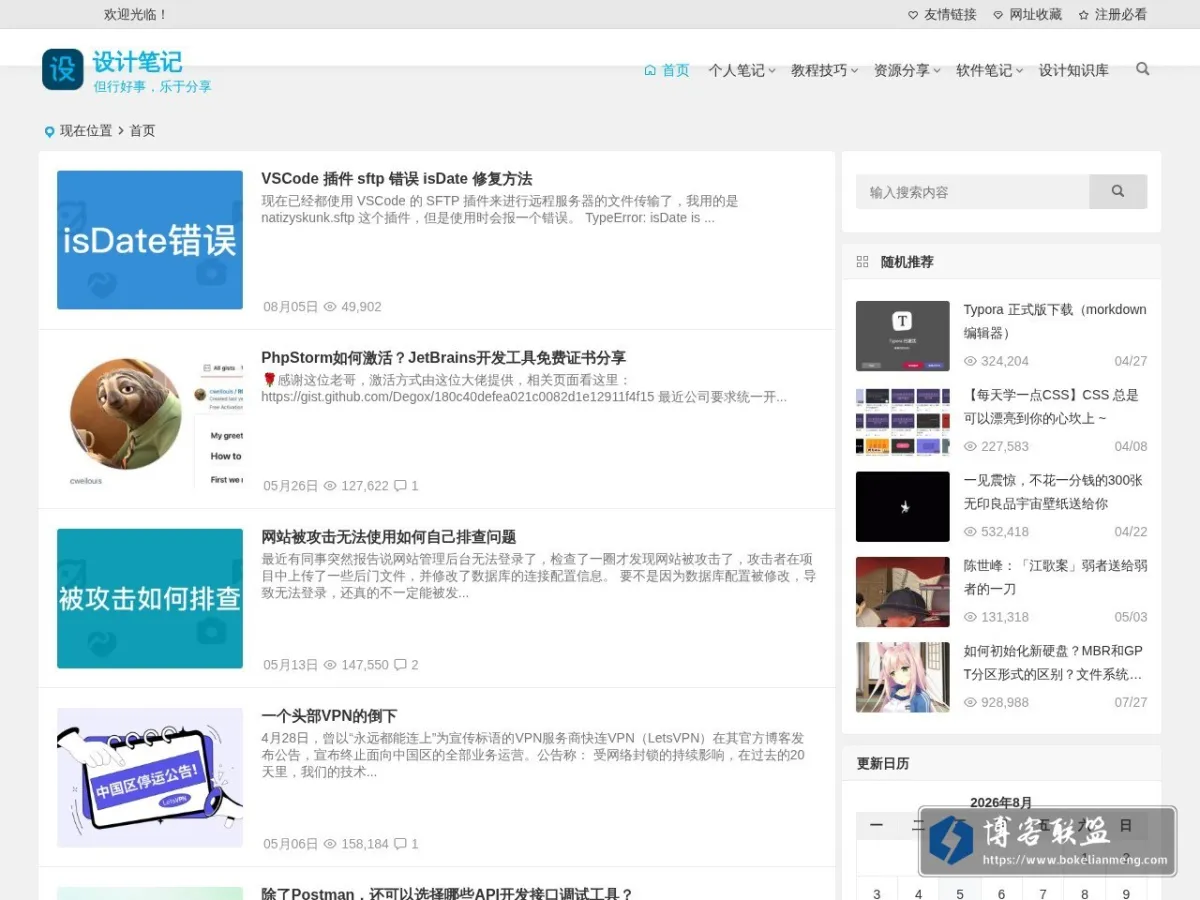Click the isDate错误 article thumbnail
The width and height of the screenshot is (1200, 900).
[150, 240]
